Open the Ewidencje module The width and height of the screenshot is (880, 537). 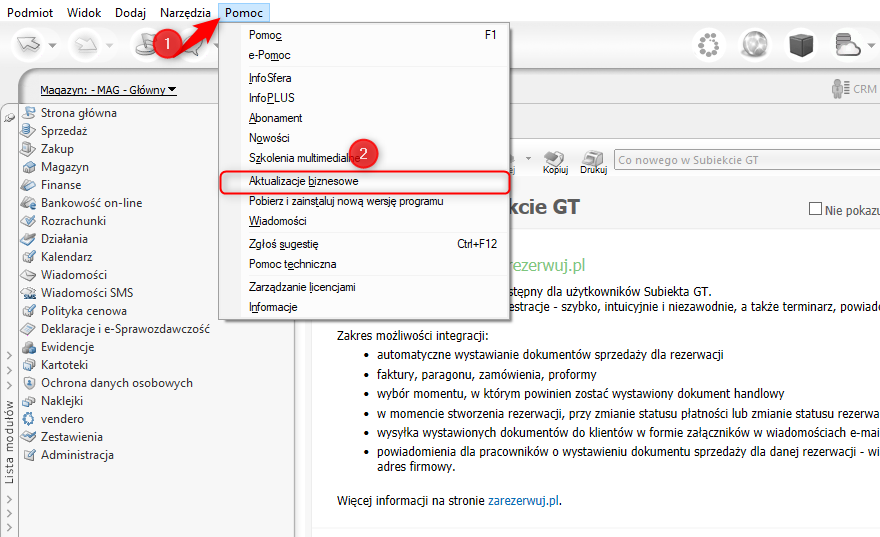coord(67,347)
